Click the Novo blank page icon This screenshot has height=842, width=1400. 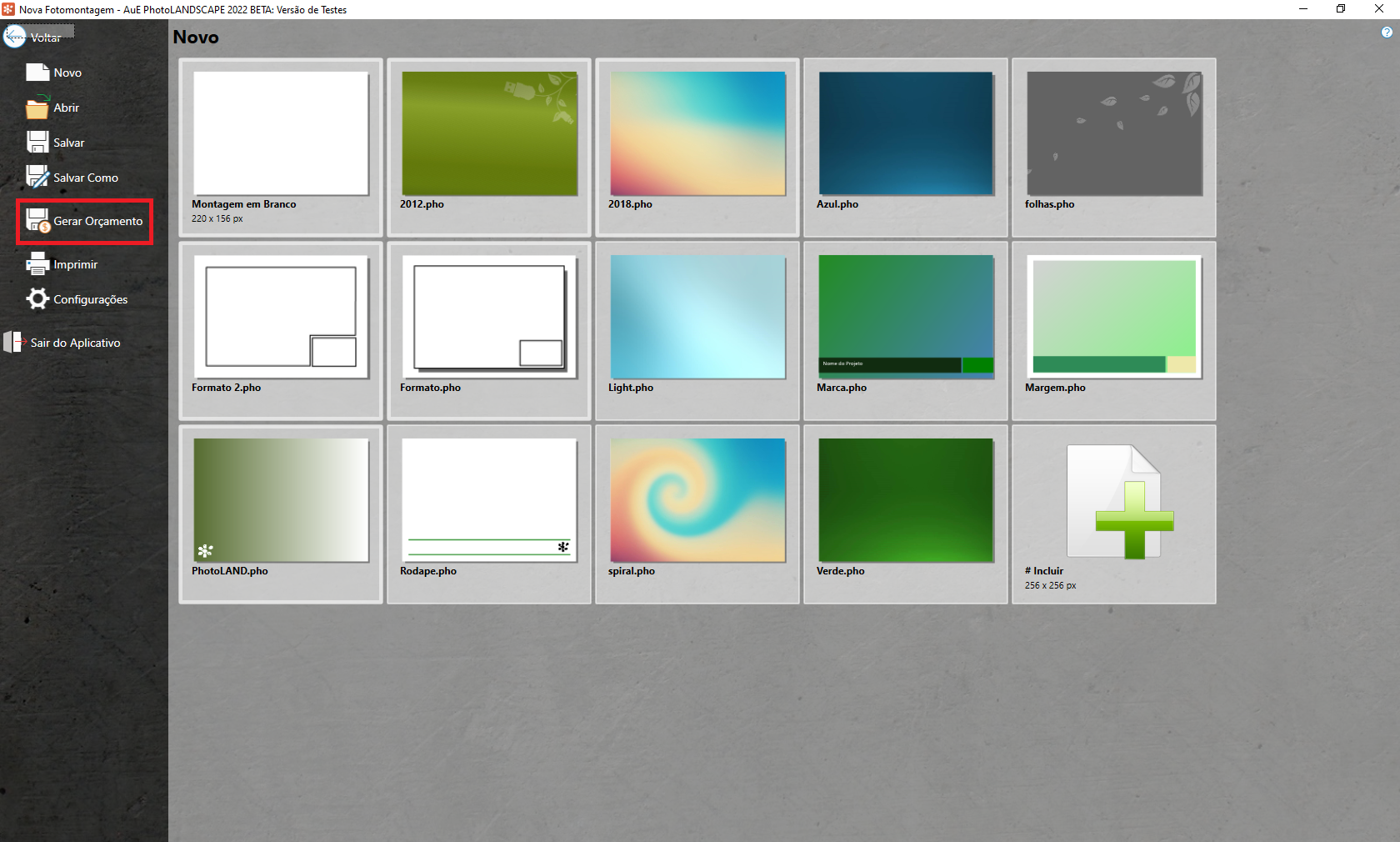(37, 73)
